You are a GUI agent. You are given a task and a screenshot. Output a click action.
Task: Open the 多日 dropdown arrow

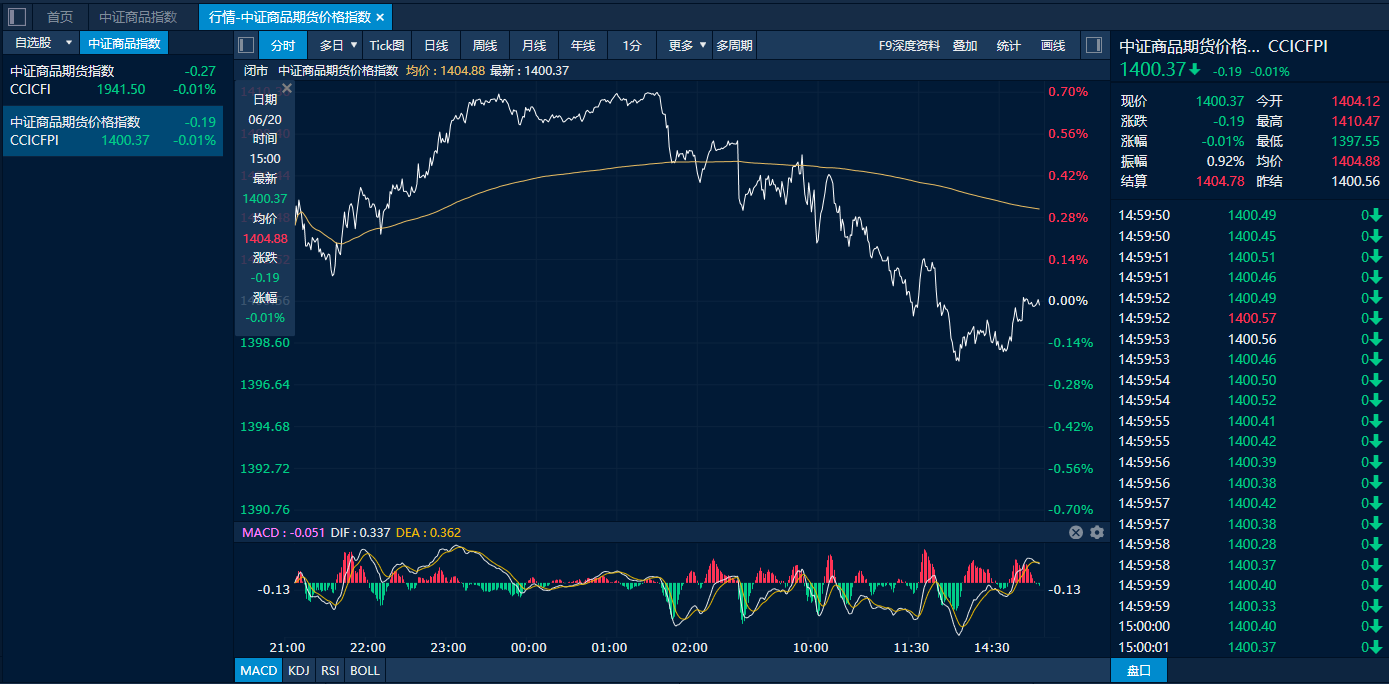353,45
